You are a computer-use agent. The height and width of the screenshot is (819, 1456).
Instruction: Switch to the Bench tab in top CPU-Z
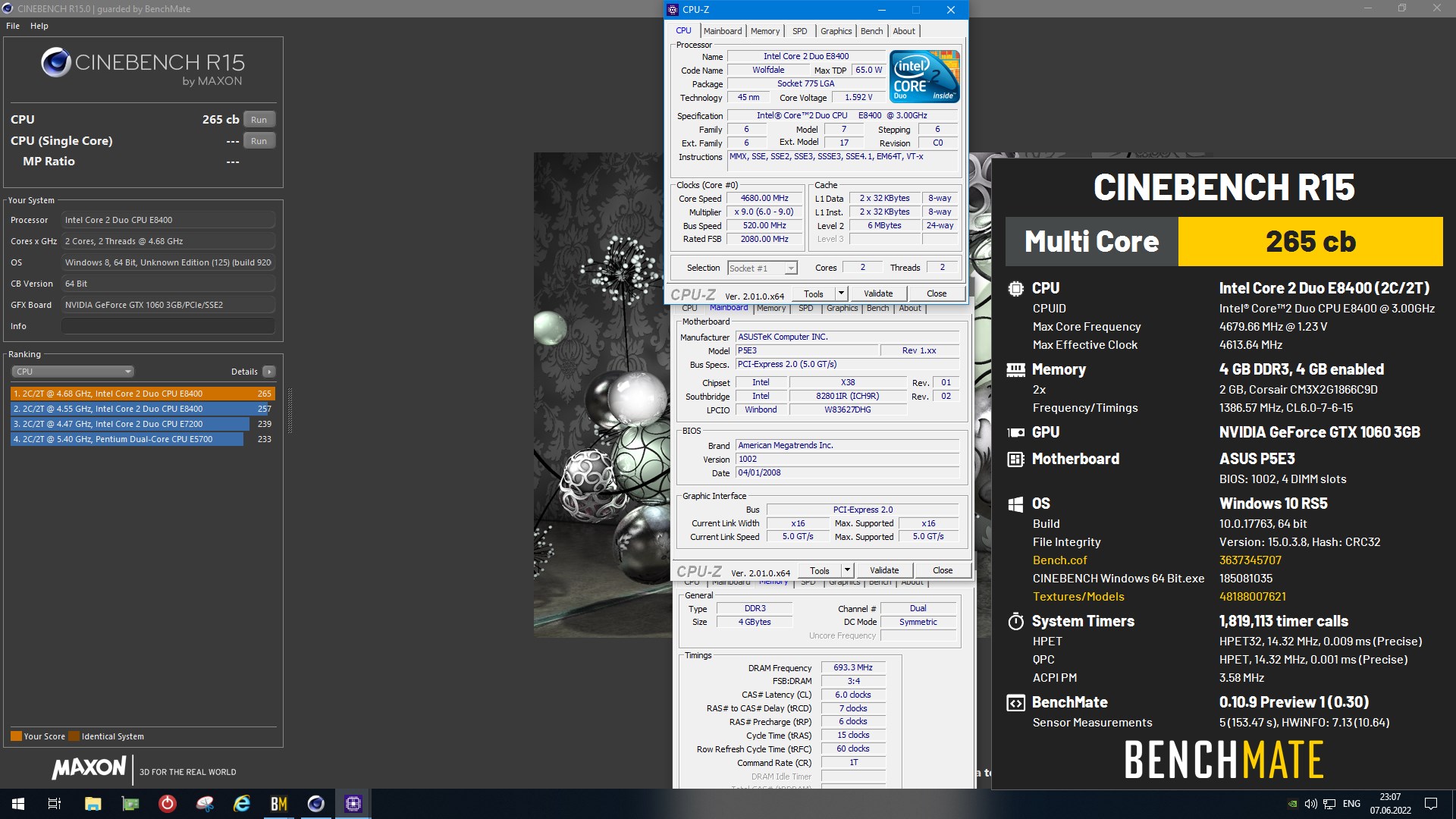pos(872,31)
